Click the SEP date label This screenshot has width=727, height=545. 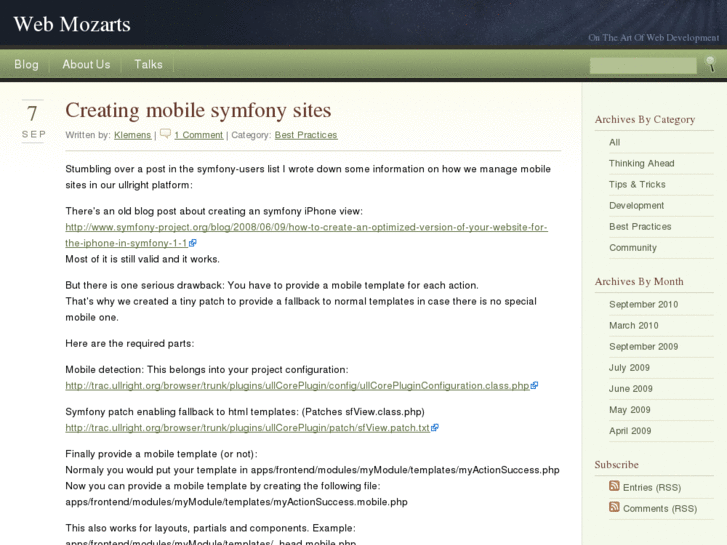click(34, 135)
